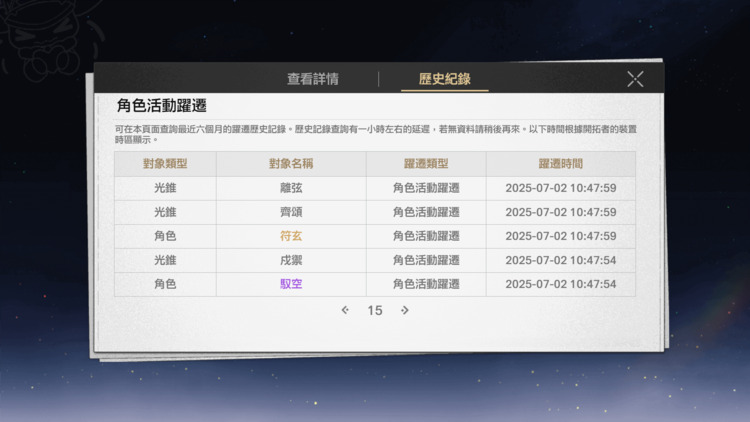Click warp time in the 符玄 row
This screenshot has height=422, width=750.
click(x=561, y=236)
